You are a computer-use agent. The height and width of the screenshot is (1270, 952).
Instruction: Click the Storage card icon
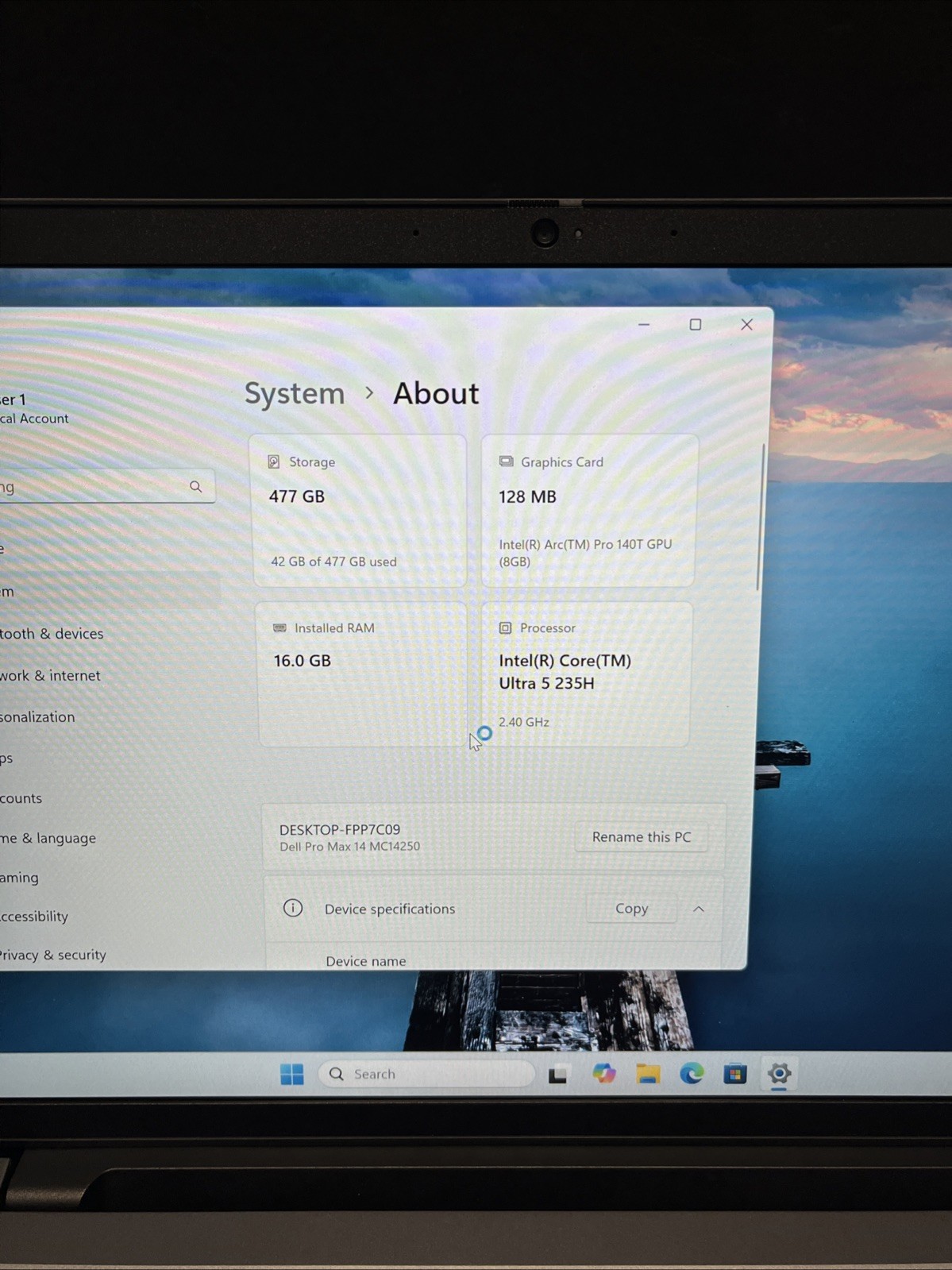point(274,461)
